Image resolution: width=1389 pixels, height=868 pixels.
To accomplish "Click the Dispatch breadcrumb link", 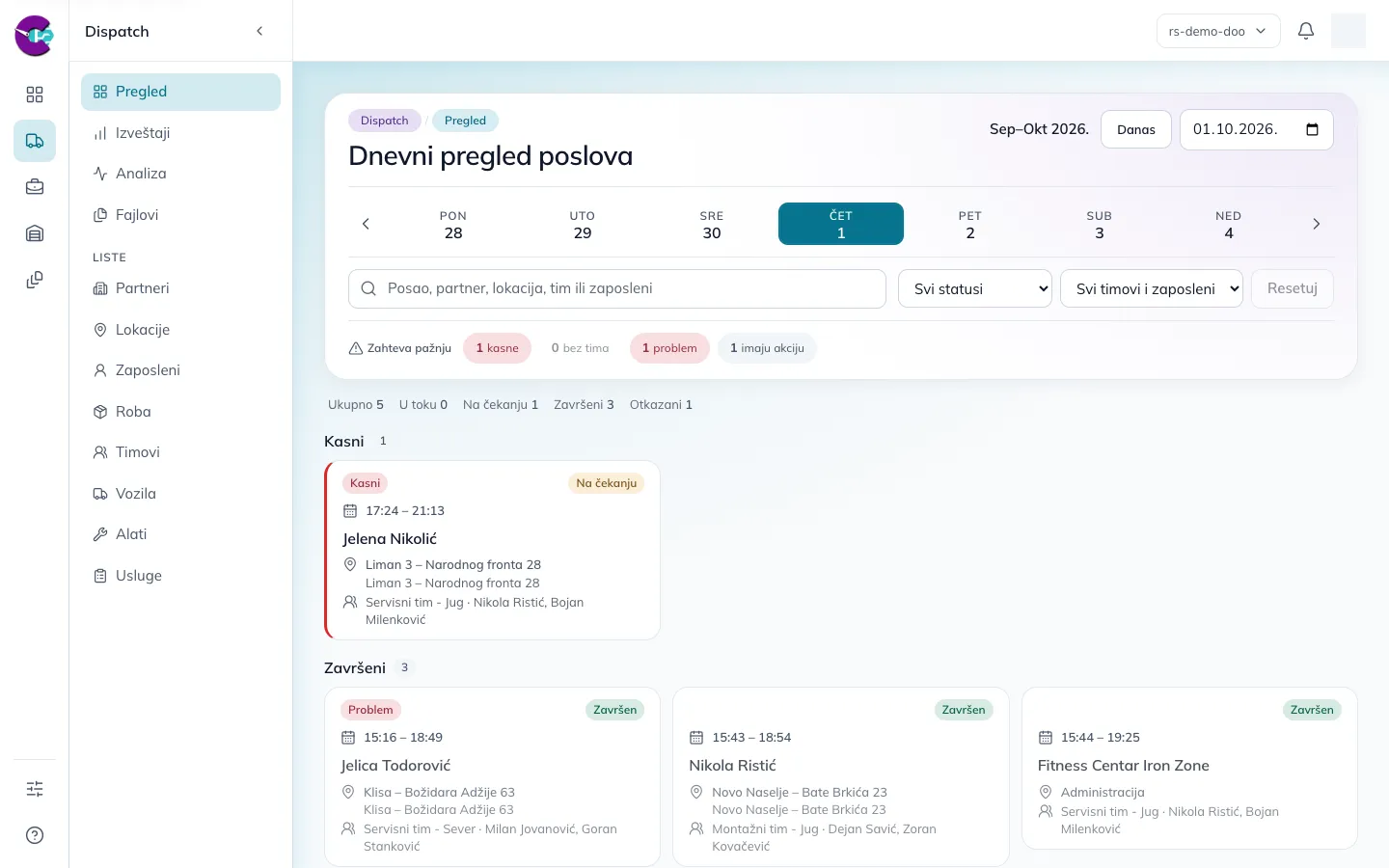I will pos(385,121).
